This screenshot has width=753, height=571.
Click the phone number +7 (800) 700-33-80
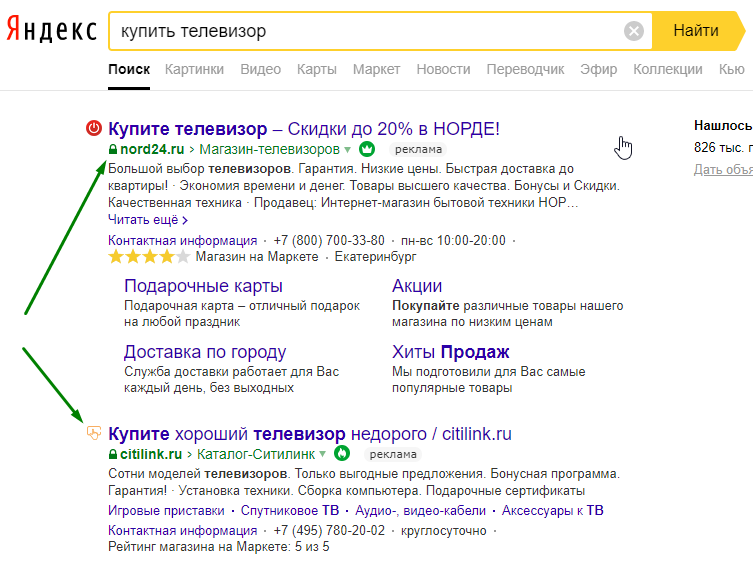329,240
